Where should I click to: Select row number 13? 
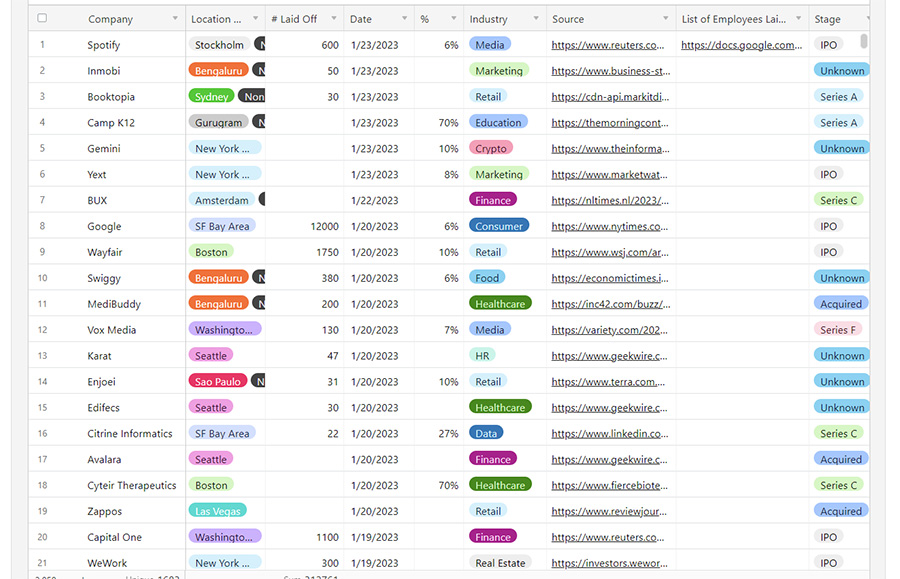pyautogui.click(x=42, y=356)
